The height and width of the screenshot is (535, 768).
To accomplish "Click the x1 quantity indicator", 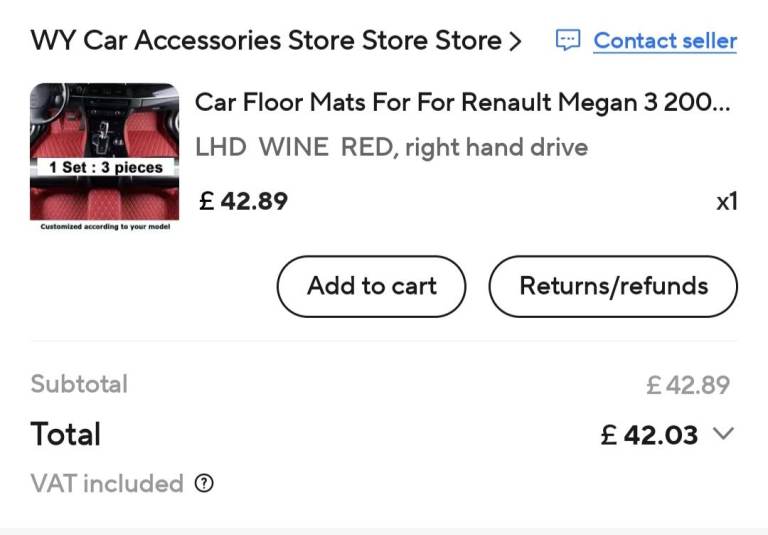I will click(726, 201).
